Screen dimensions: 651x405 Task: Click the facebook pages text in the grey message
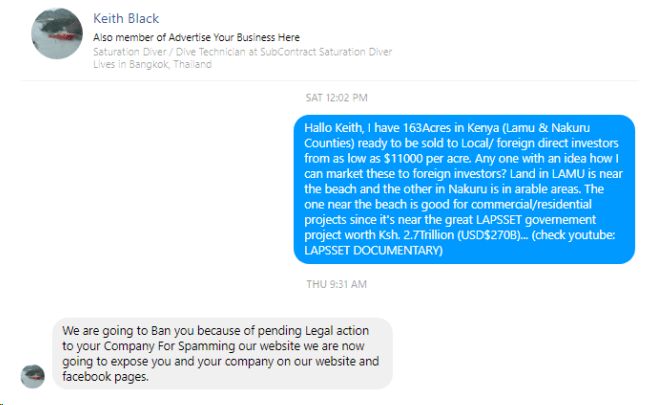(x=104, y=377)
